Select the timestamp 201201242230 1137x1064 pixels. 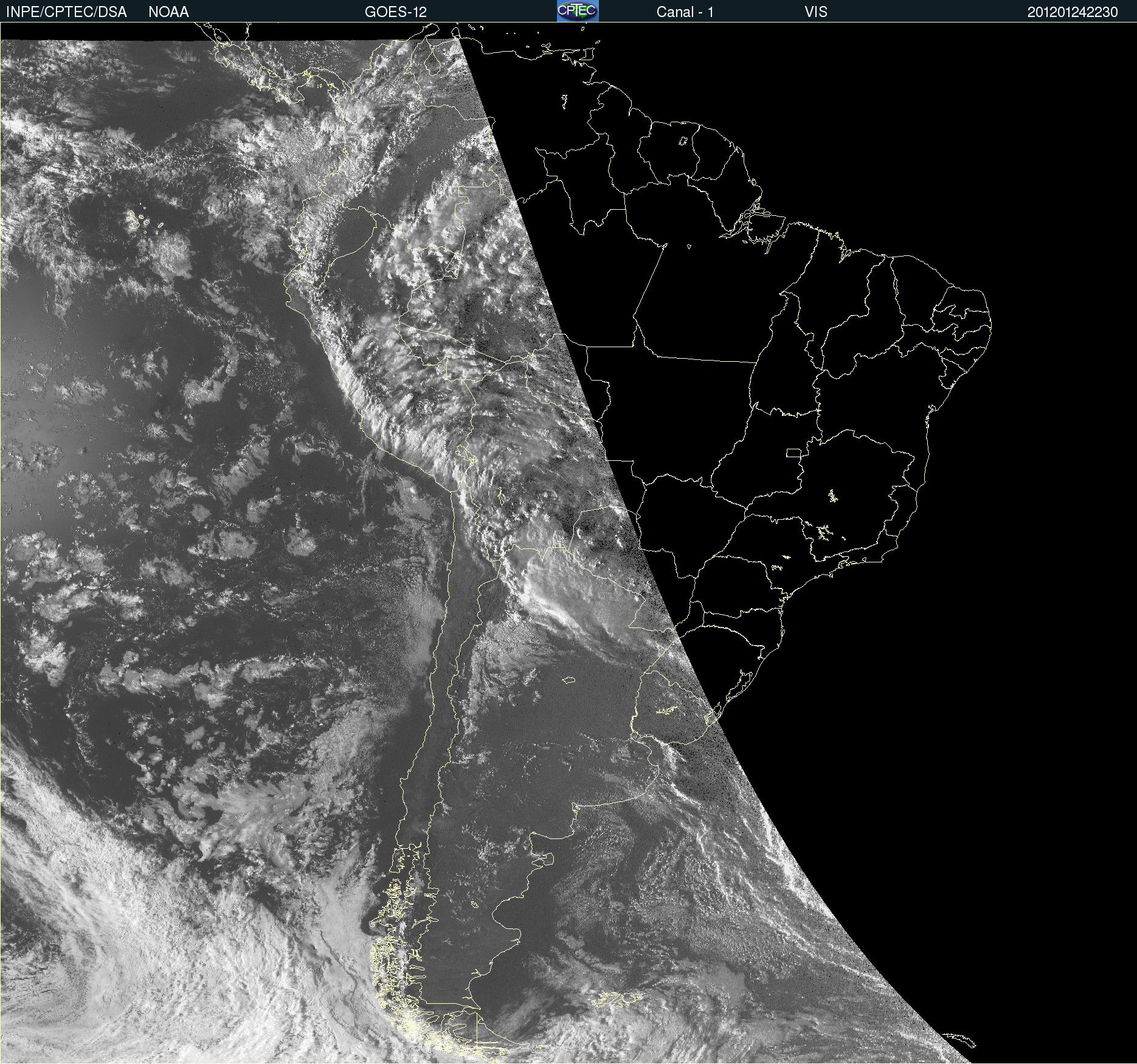coord(1073,12)
